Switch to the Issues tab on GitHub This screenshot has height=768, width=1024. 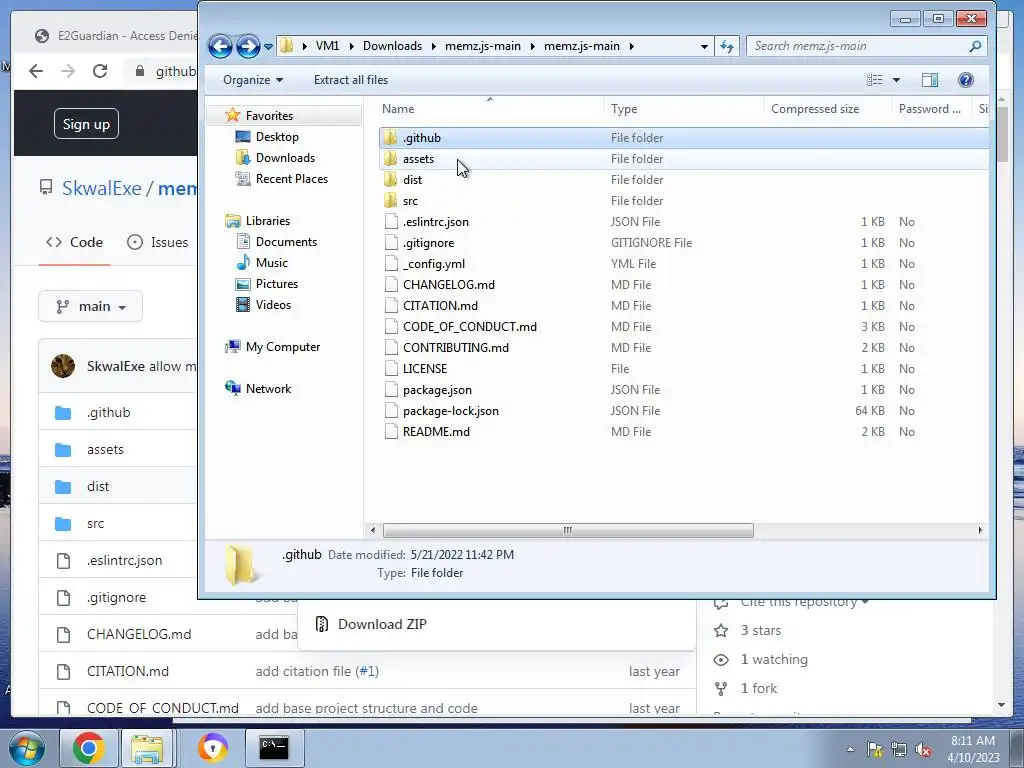[x=157, y=242]
